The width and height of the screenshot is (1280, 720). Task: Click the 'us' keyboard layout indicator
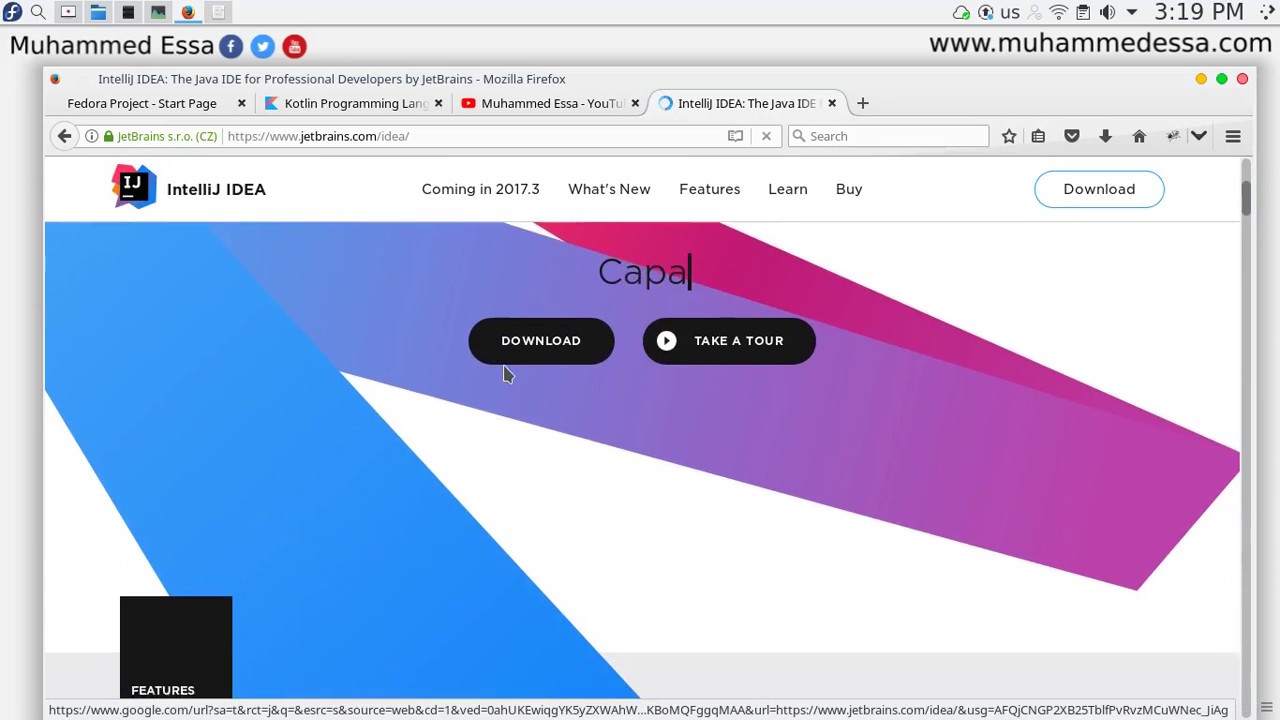(x=1010, y=13)
